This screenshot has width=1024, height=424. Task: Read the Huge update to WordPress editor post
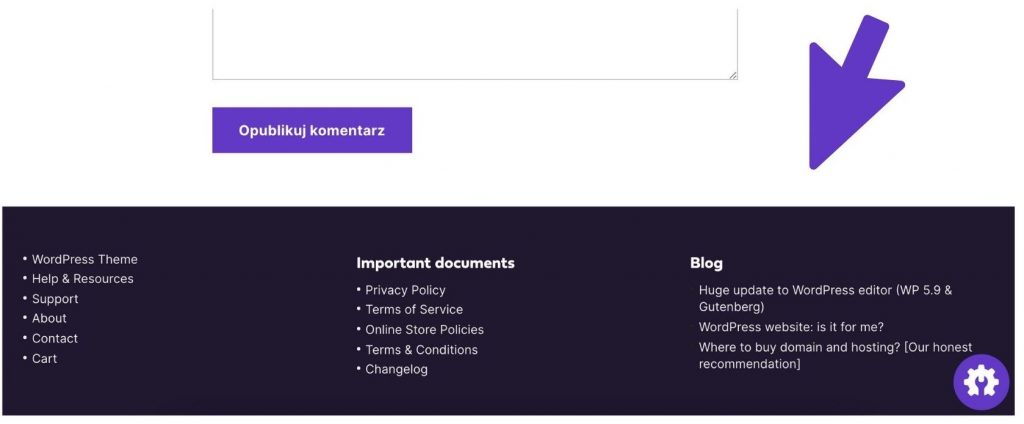point(825,298)
